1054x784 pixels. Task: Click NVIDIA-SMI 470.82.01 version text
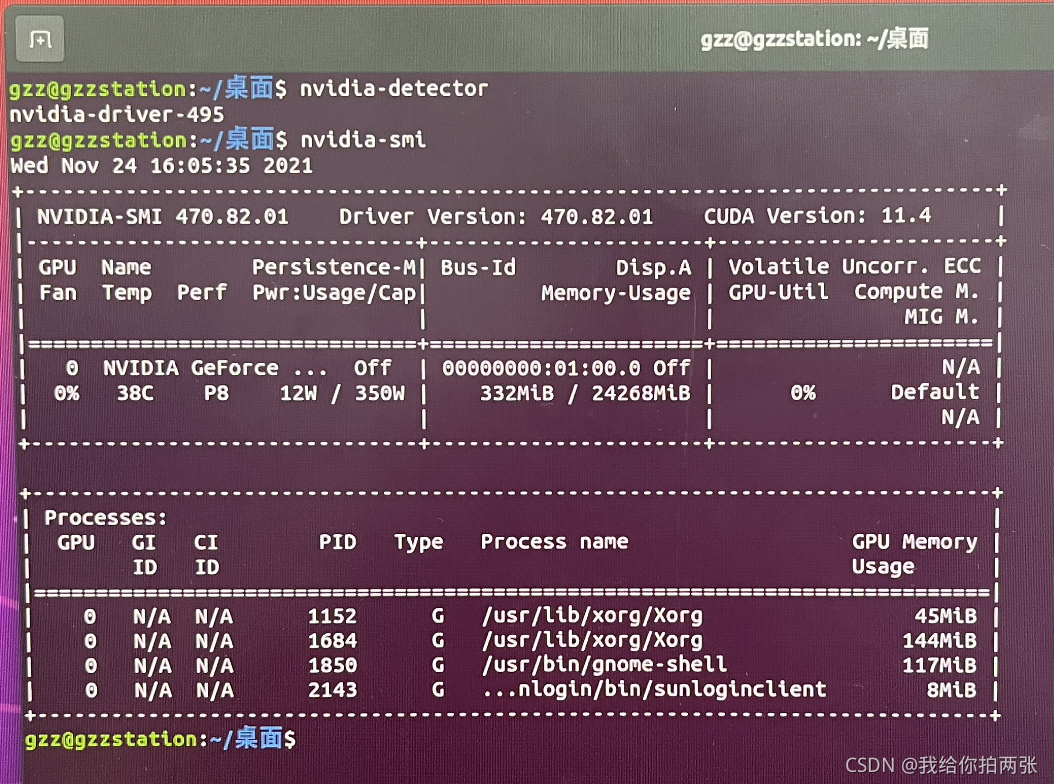(x=163, y=217)
